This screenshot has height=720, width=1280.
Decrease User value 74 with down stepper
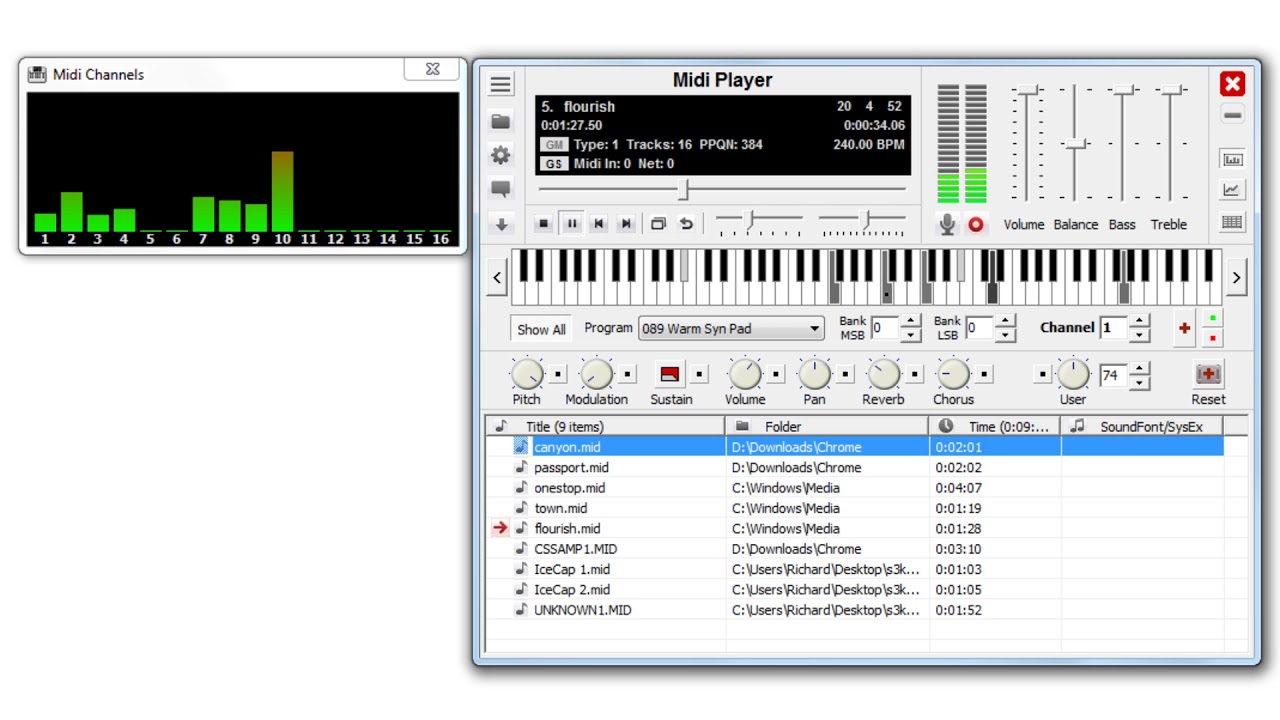(1140, 382)
